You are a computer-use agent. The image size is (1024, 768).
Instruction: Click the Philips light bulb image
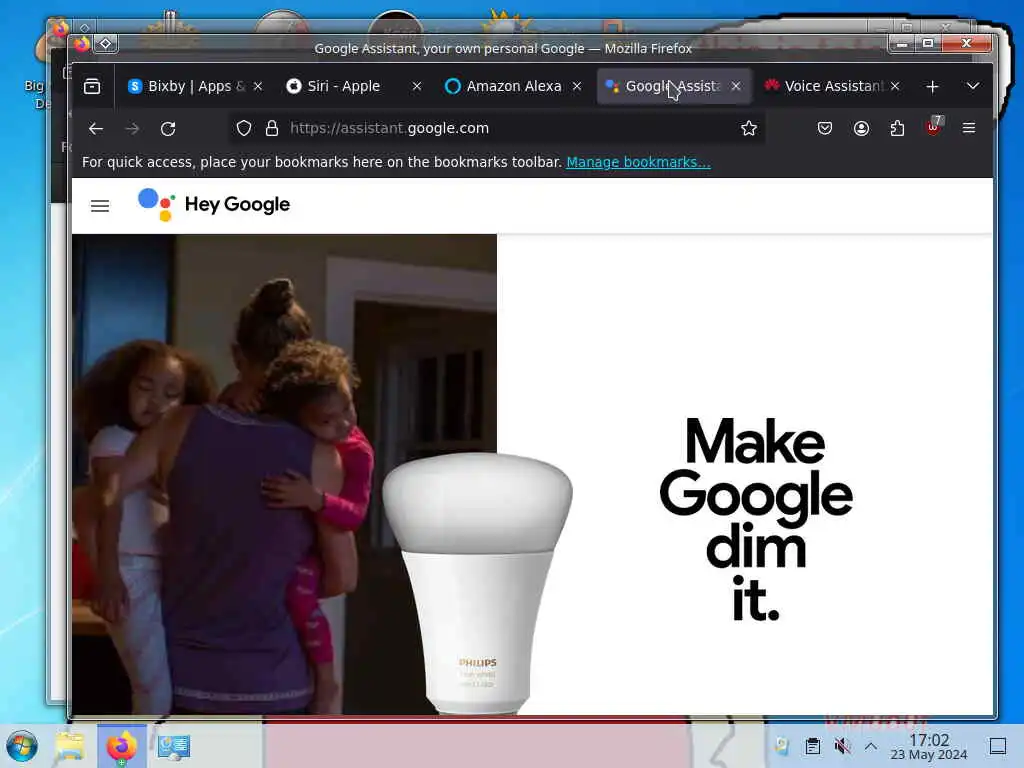click(477, 583)
